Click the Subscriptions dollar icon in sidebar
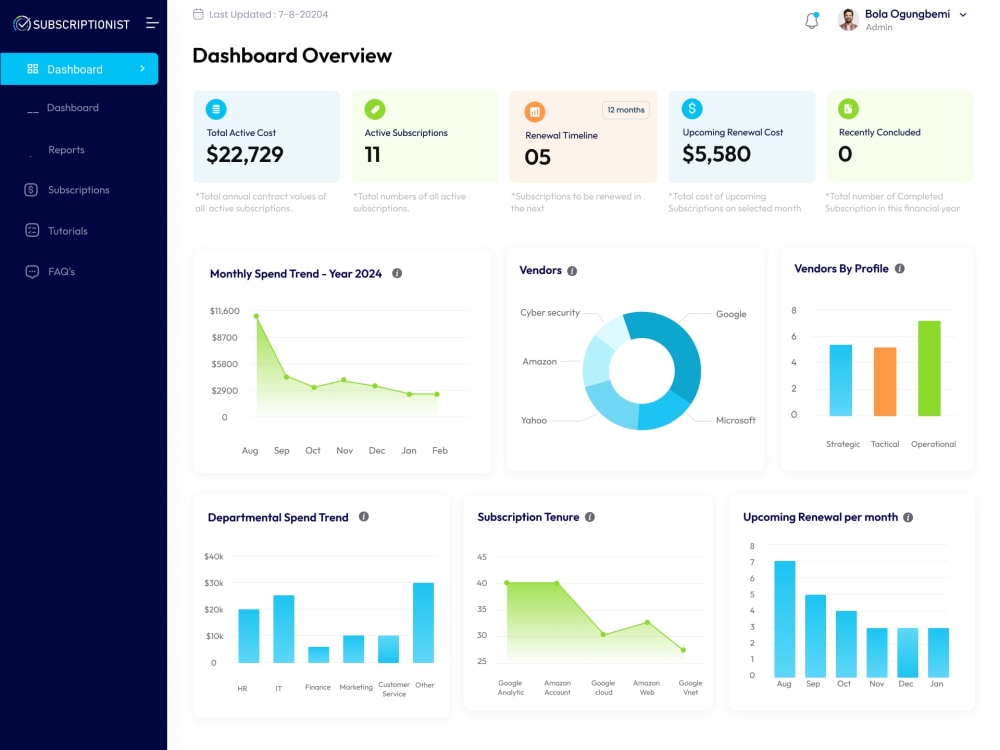 [31, 189]
